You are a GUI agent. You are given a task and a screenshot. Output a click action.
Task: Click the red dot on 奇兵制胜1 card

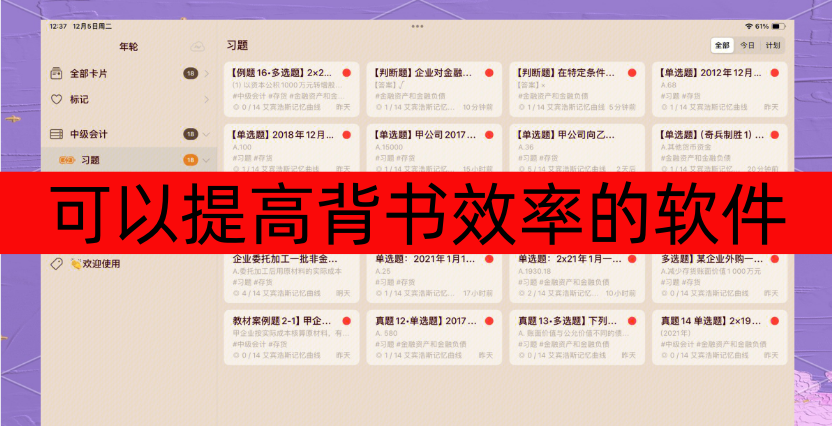[774, 135]
